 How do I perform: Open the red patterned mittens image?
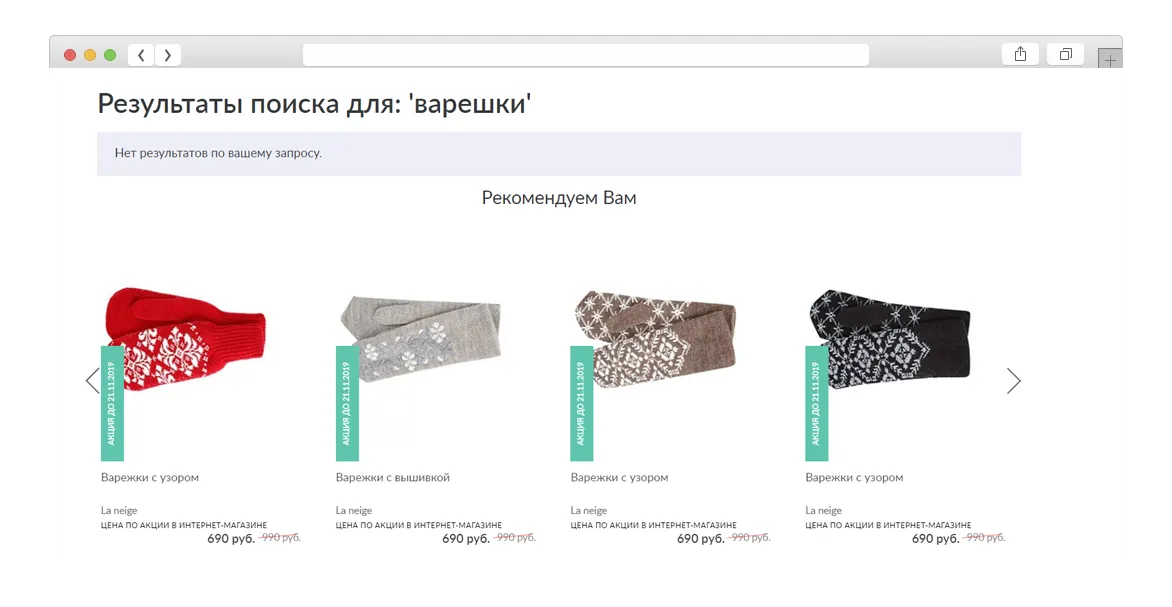click(x=185, y=340)
